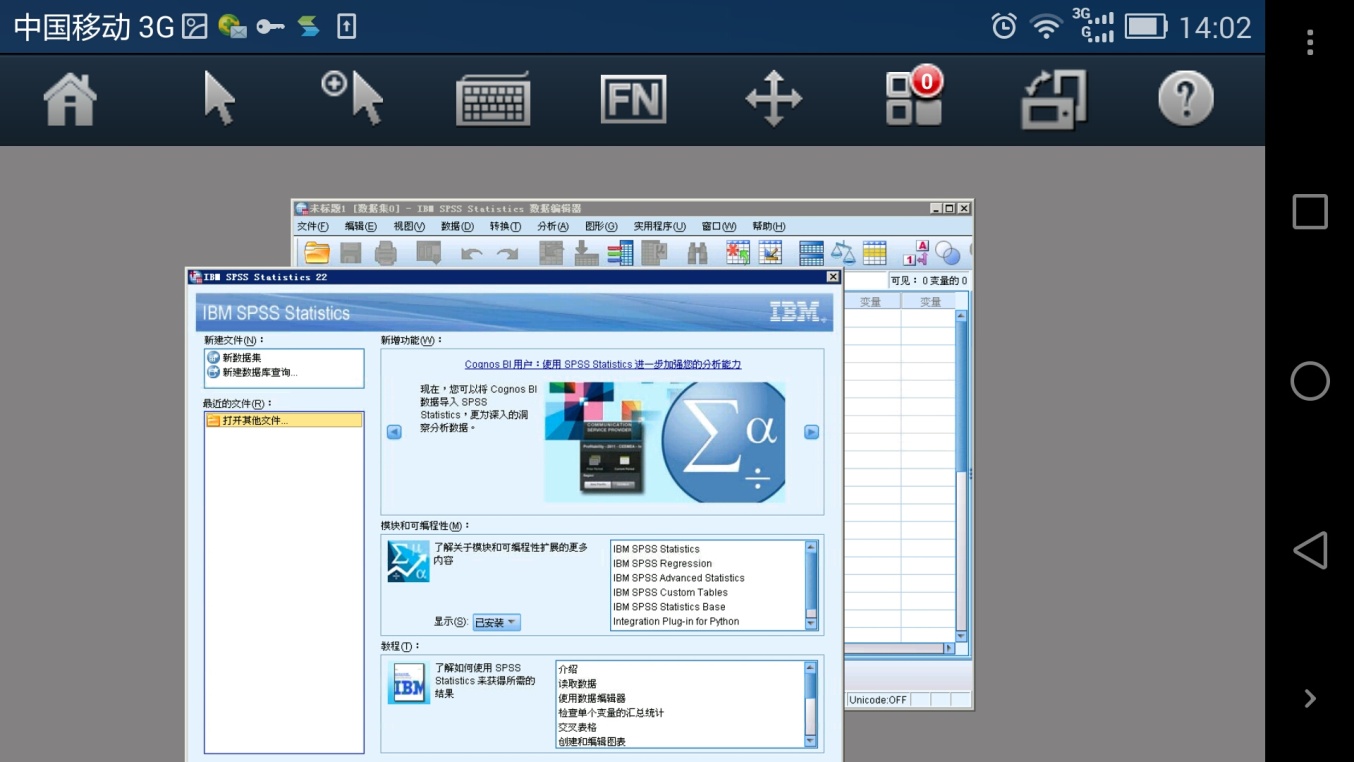Open the FN function keys panel
This screenshot has height=762, width=1354.
(x=633, y=99)
